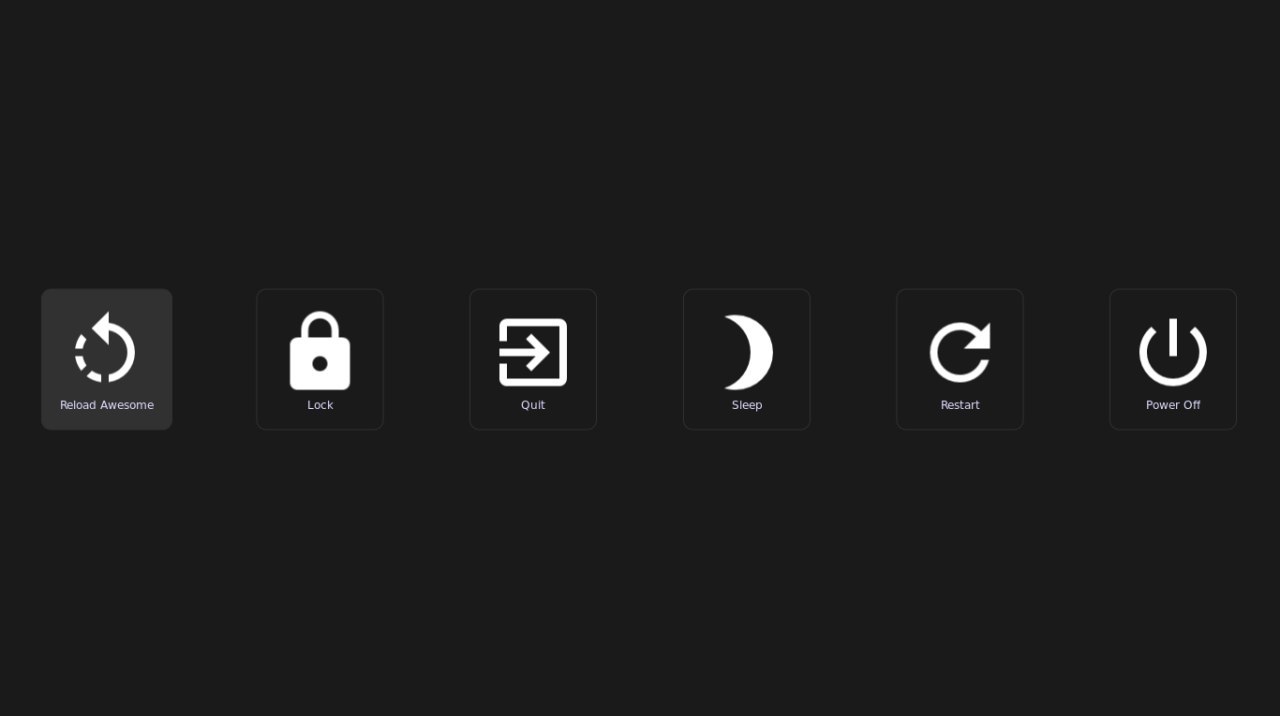Select the 'Quit' text label
The width and height of the screenshot is (1280, 716).
point(533,405)
